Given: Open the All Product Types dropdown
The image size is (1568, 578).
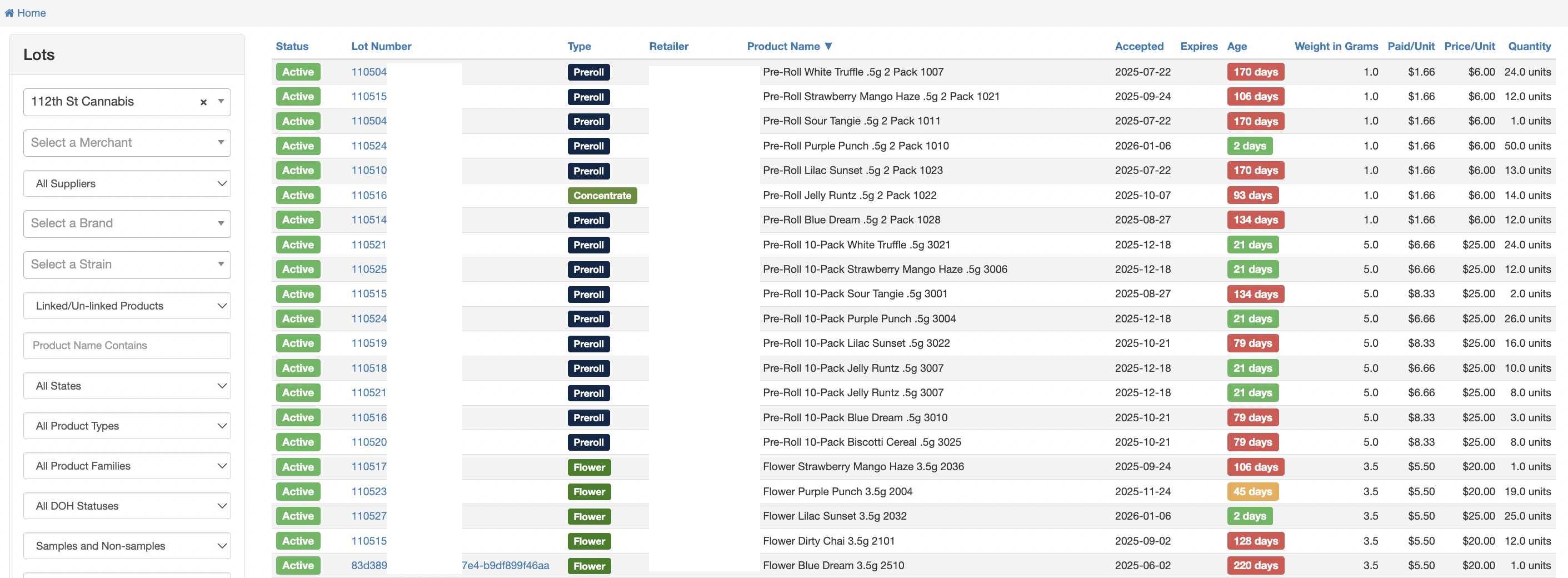Looking at the screenshot, I should [127, 426].
